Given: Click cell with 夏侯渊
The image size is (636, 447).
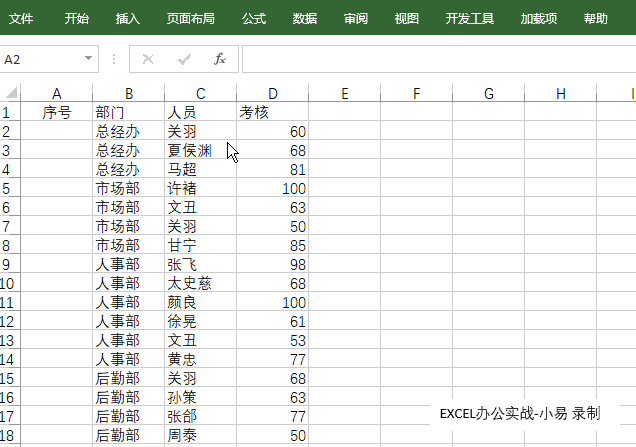Looking at the screenshot, I should point(200,150).
